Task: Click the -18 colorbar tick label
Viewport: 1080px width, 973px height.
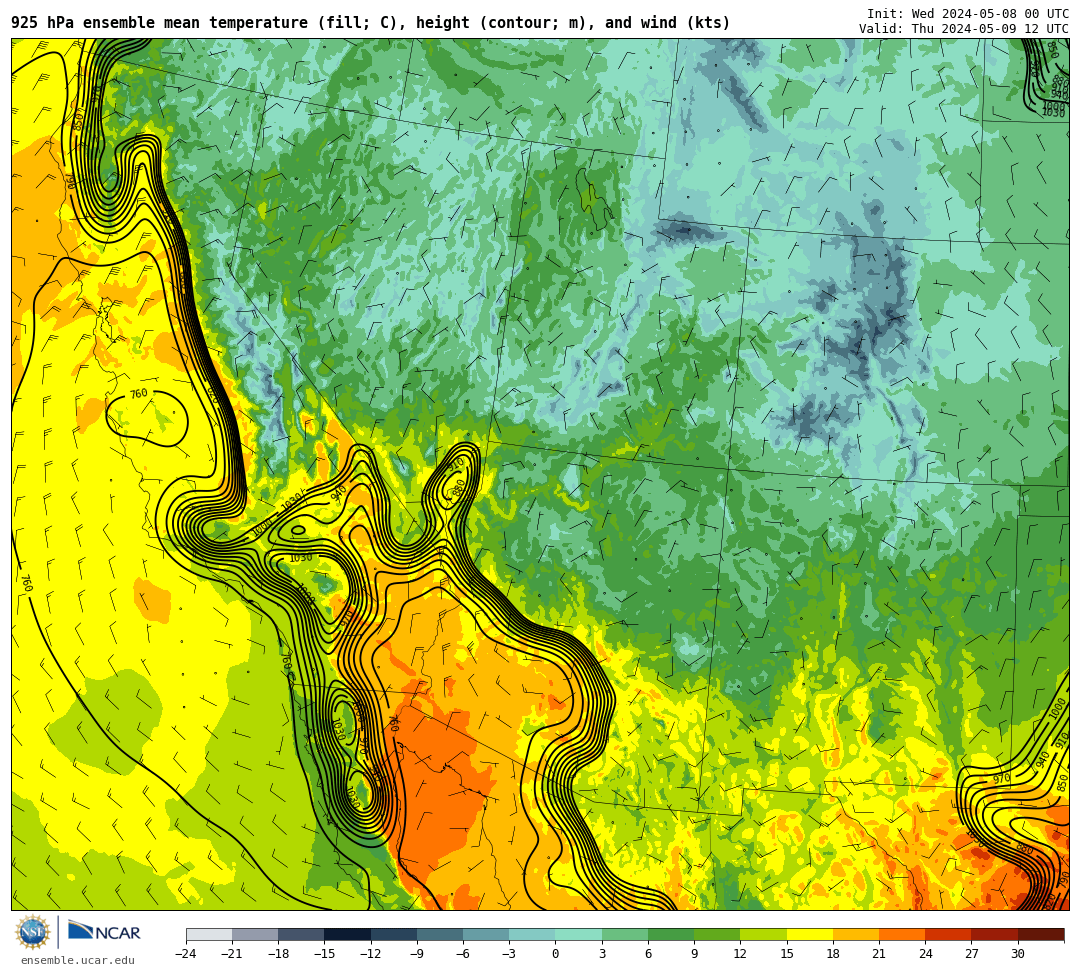Action: [278, 954]
